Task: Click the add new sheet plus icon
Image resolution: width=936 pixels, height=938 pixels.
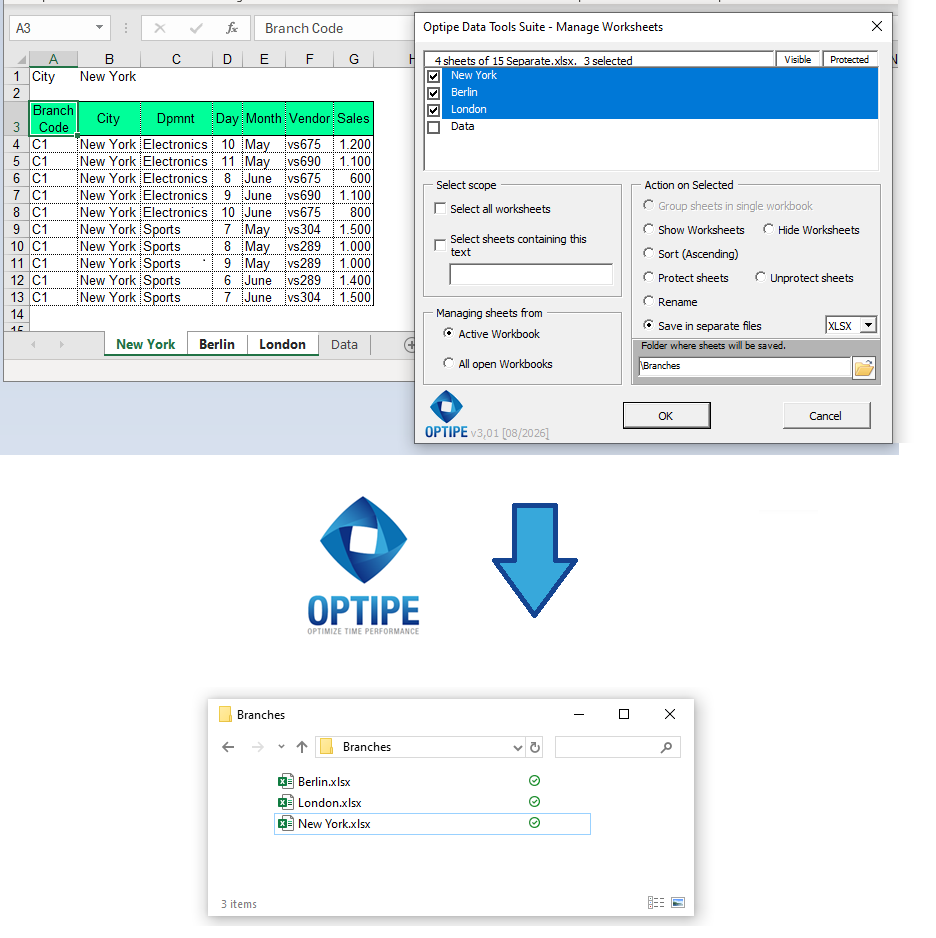Action: tap(410, 345)
